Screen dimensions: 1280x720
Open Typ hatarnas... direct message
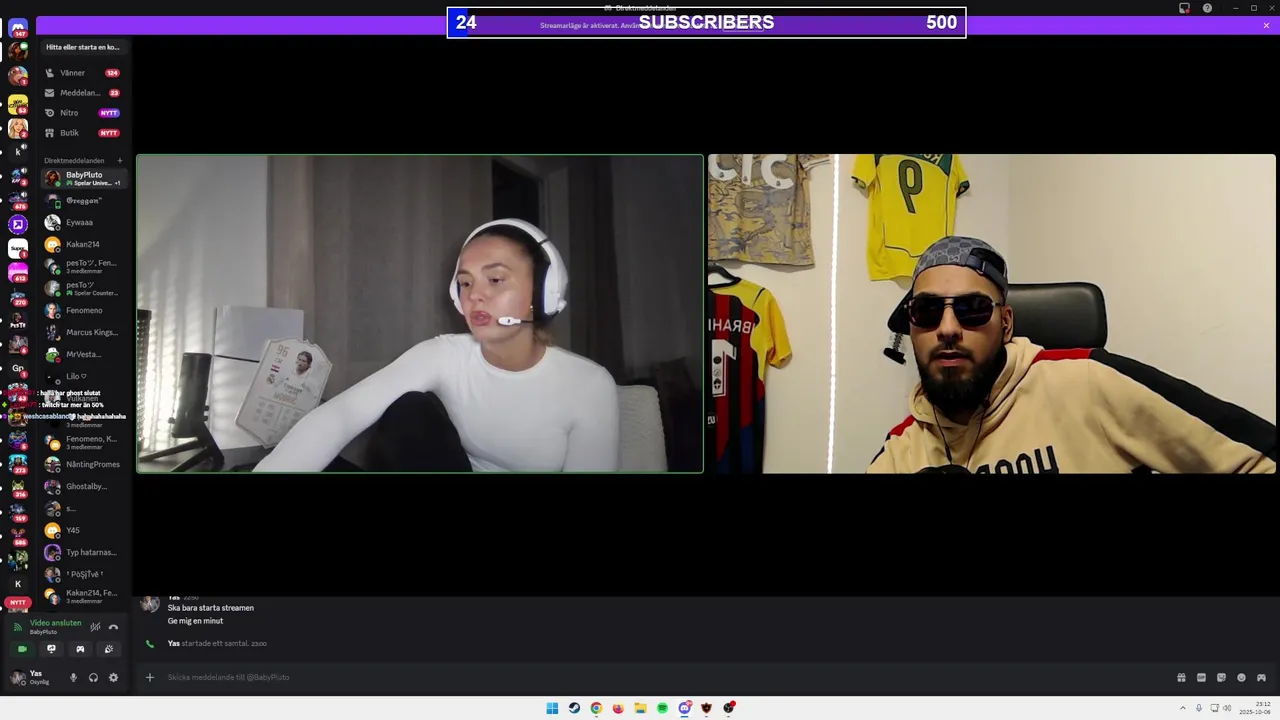(83, 552)
